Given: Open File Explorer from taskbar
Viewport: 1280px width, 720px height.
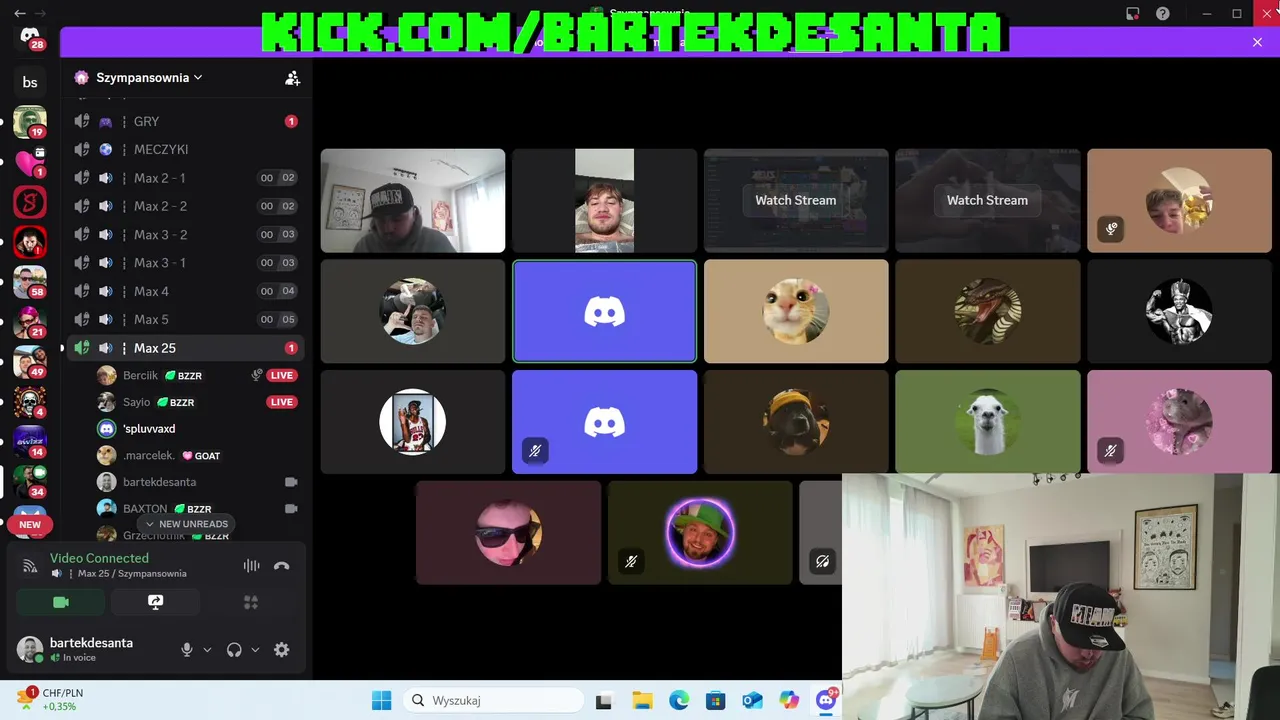Looking at the screenshot, I should (x=641, y=701).
